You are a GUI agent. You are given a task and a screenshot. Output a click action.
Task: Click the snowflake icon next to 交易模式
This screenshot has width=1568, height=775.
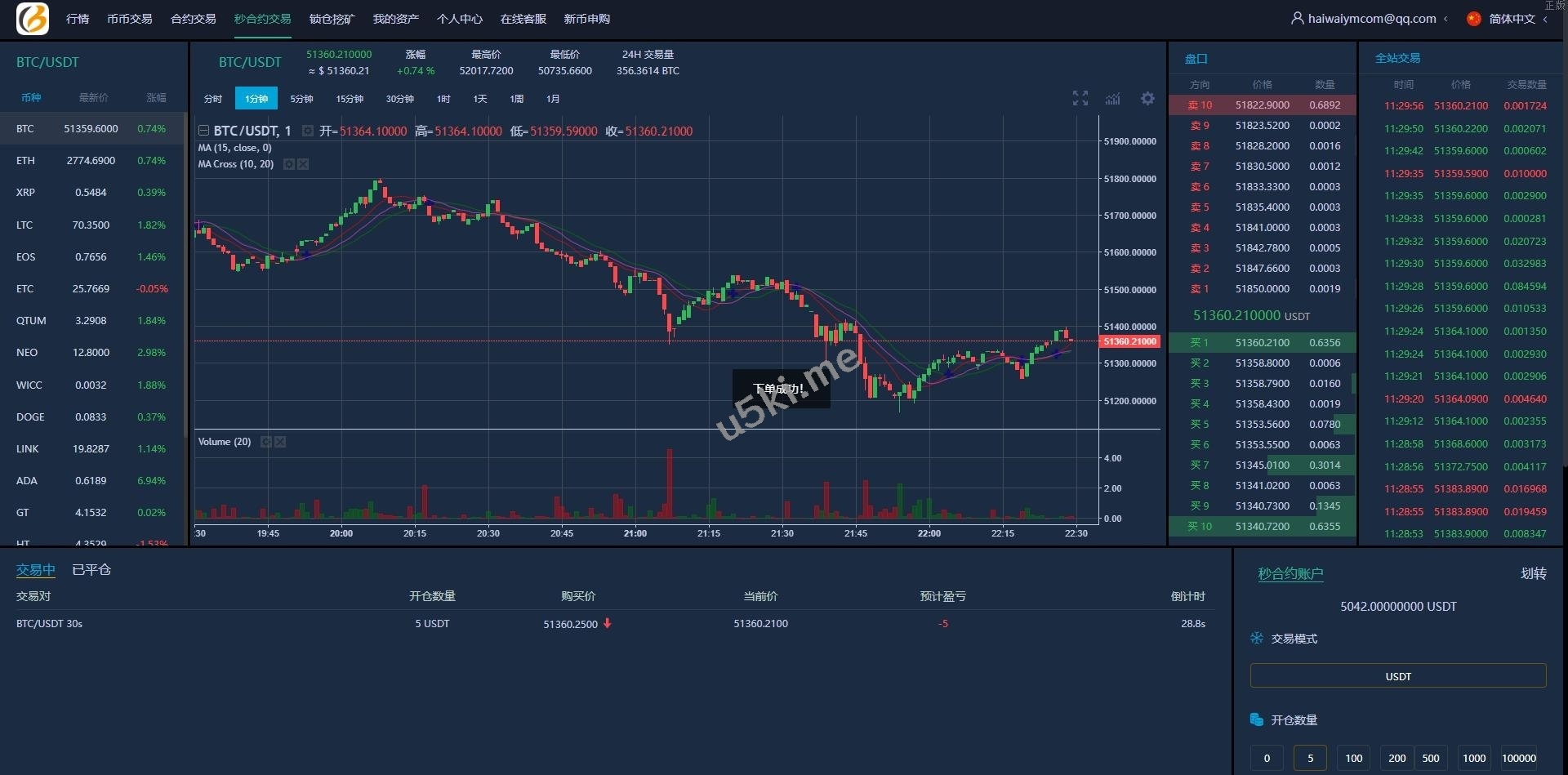pos(1256,639)
